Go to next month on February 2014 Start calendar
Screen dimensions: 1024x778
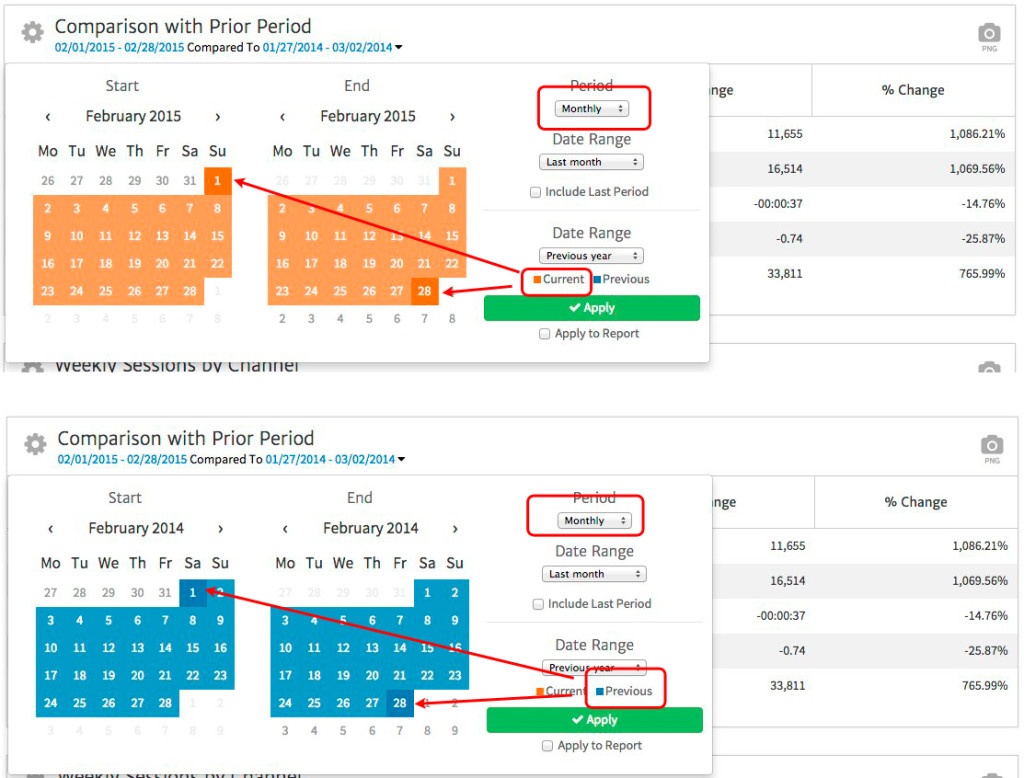[x=220, y=529]
